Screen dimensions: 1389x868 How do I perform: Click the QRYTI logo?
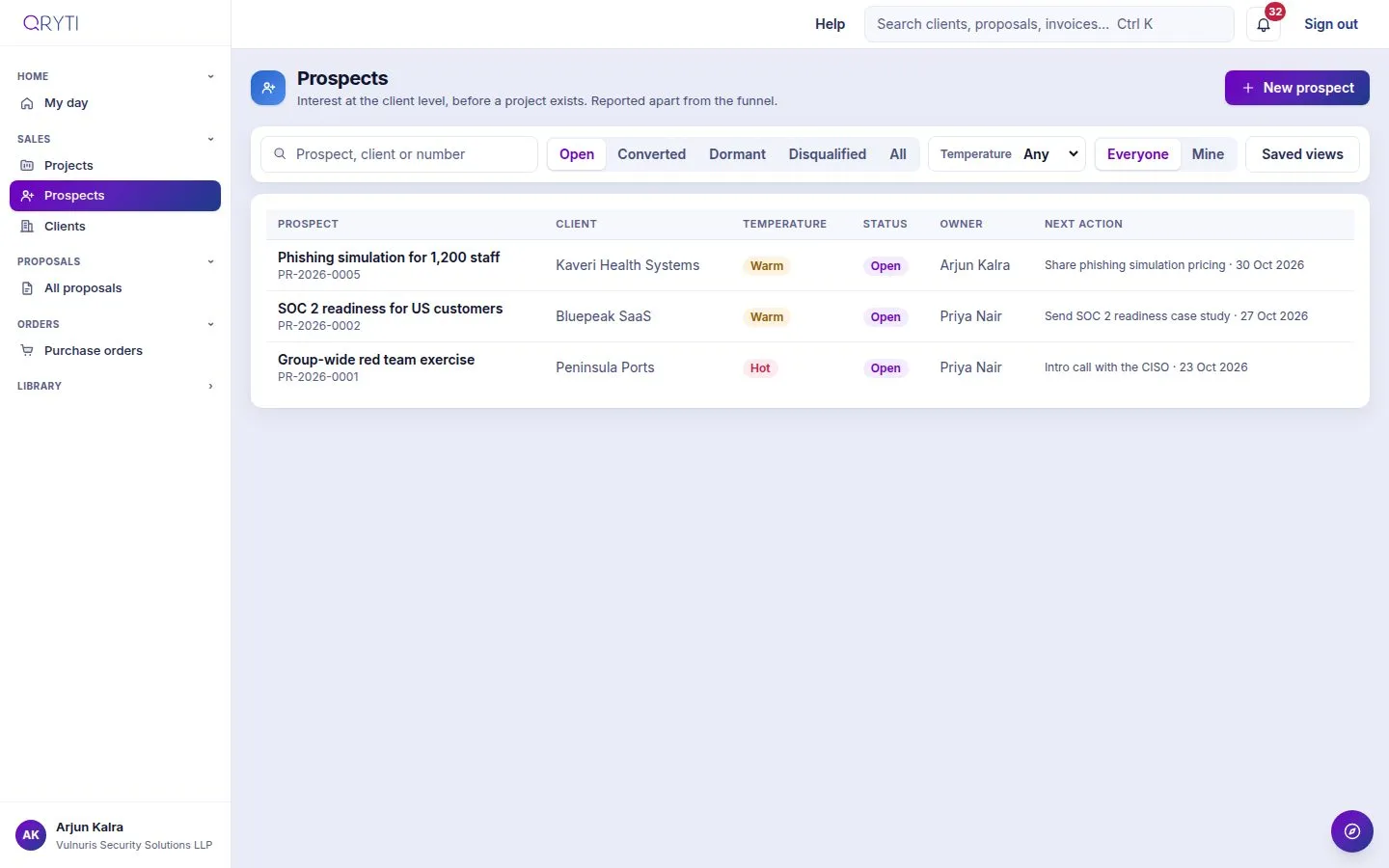[x=51, y=23]
